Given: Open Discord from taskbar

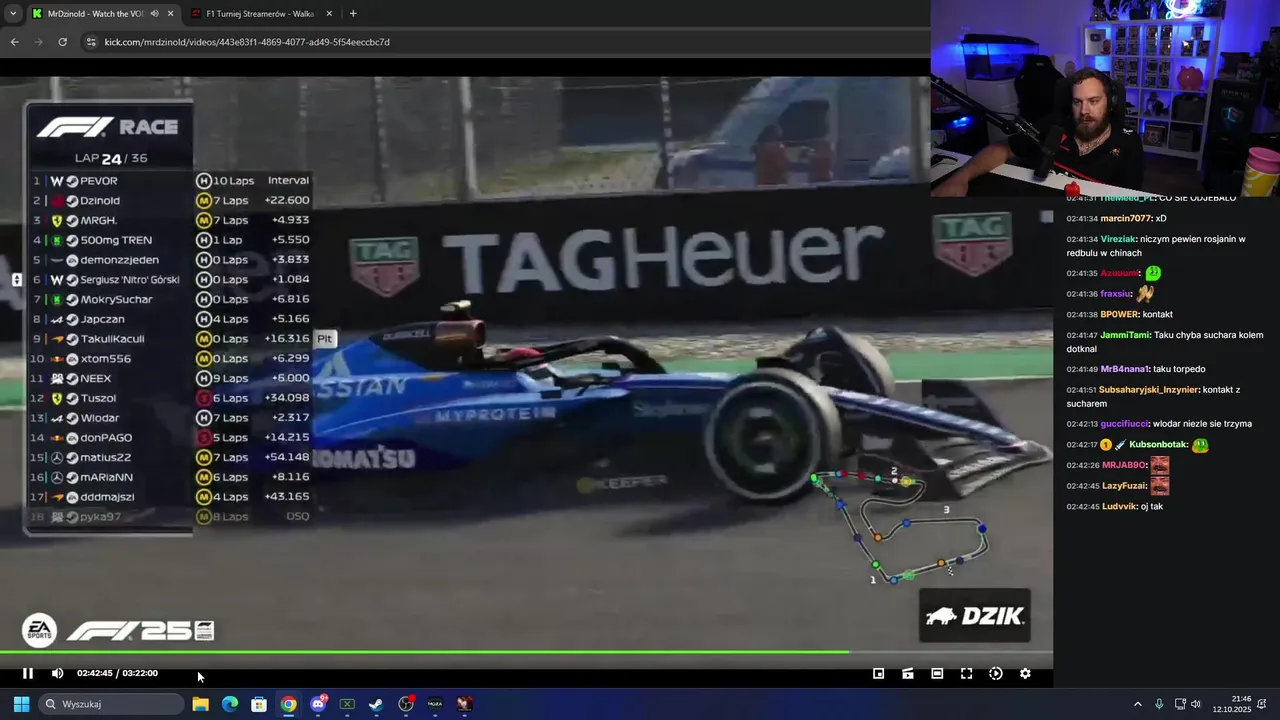Looking at the screenshot, I should pos(318,704).
